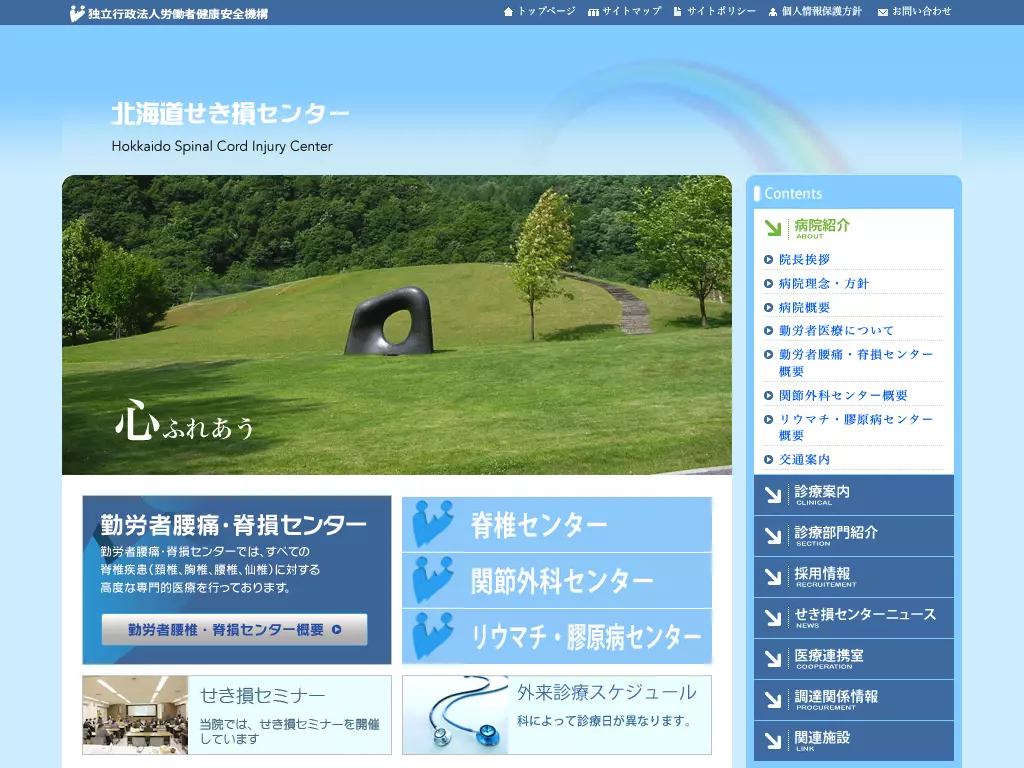The height and width of the screenshot is (768, 1024).
Task: Click the 勤労者腰椎・脊損センター概要 button
Action: pyautogui.click(x=234, y=630)
